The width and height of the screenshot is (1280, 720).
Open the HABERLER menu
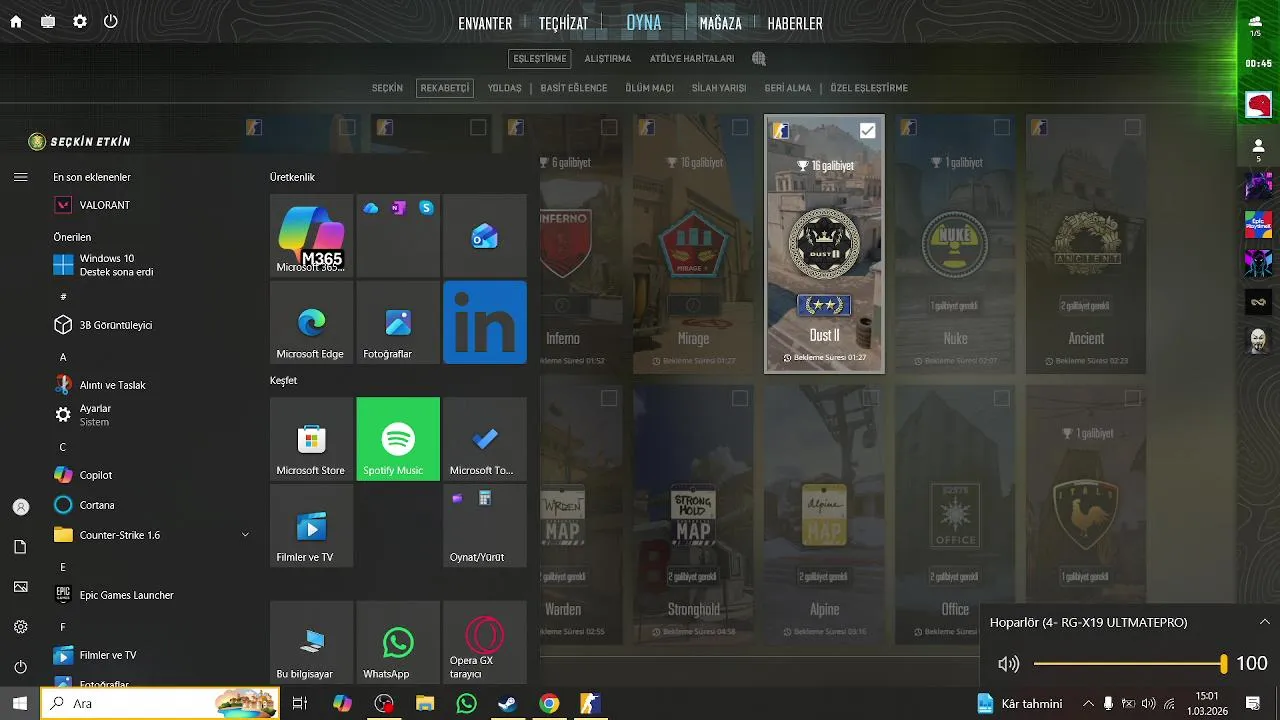(795, 24)
